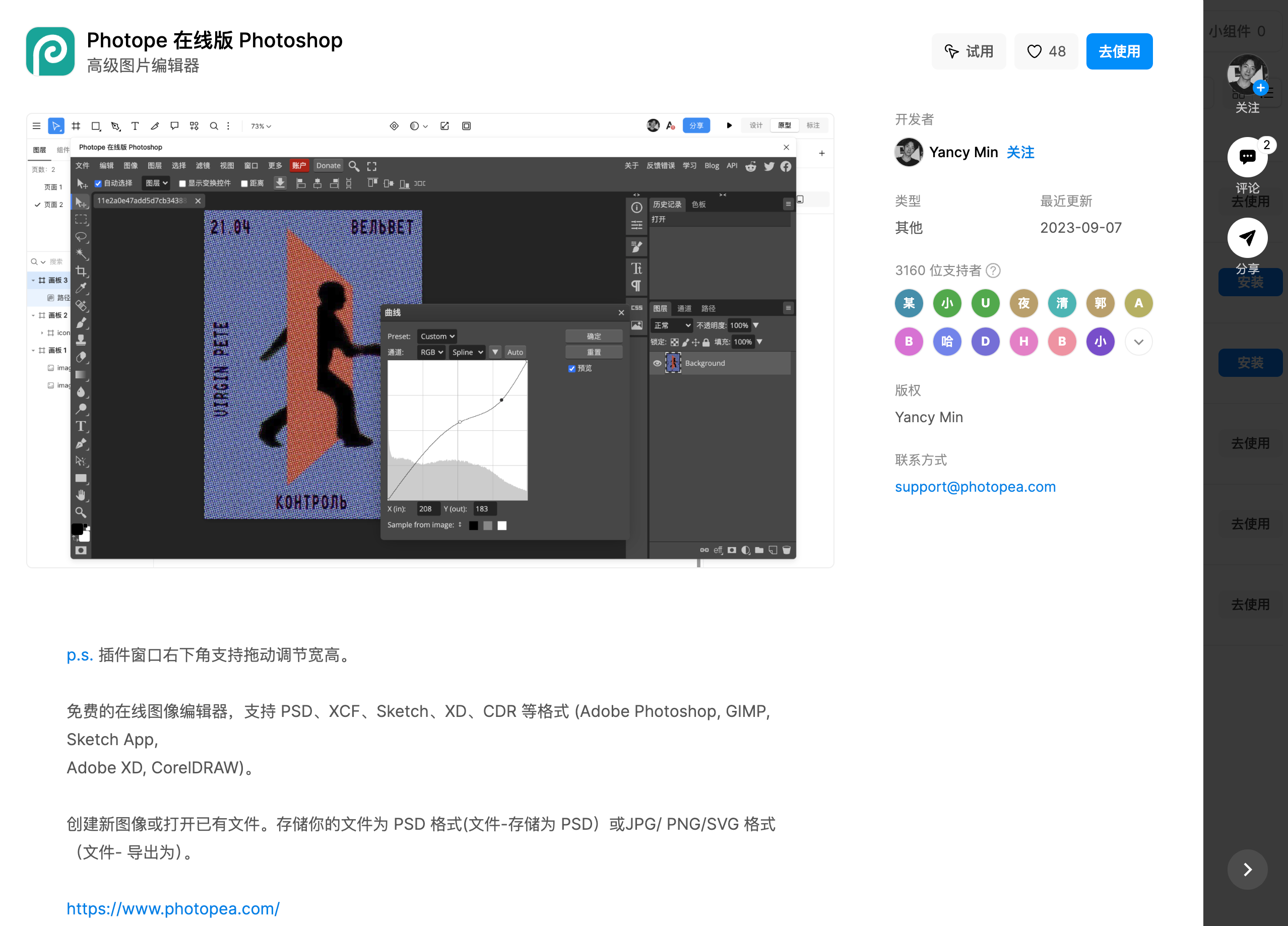Click the paper-plane share icon

click(1247, 238)
